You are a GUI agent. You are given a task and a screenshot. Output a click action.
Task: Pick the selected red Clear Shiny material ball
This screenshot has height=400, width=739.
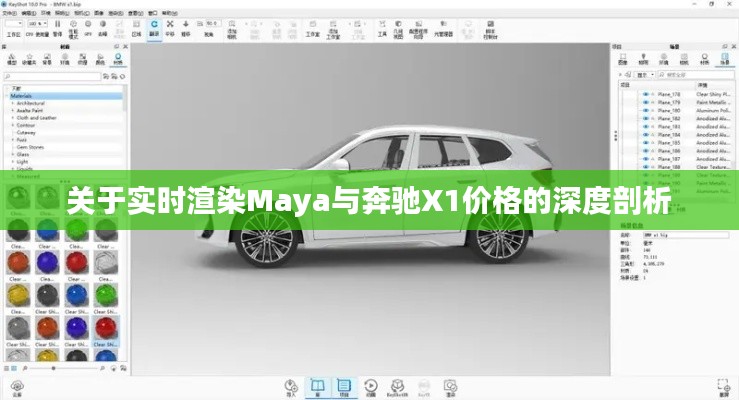(106, 327)
